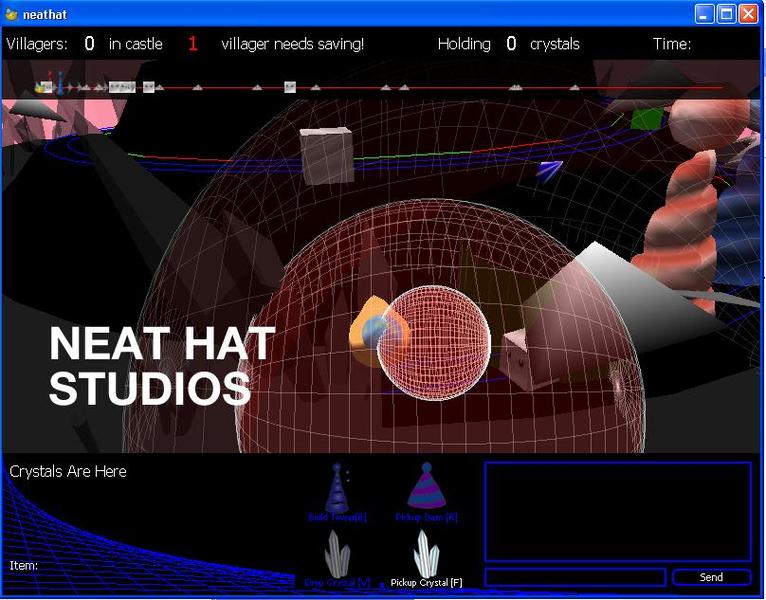Screen dimensions: 766x600
Task: Click the wide grey block marker on the track
Action: pyautogui.click(x=122, y=87)
